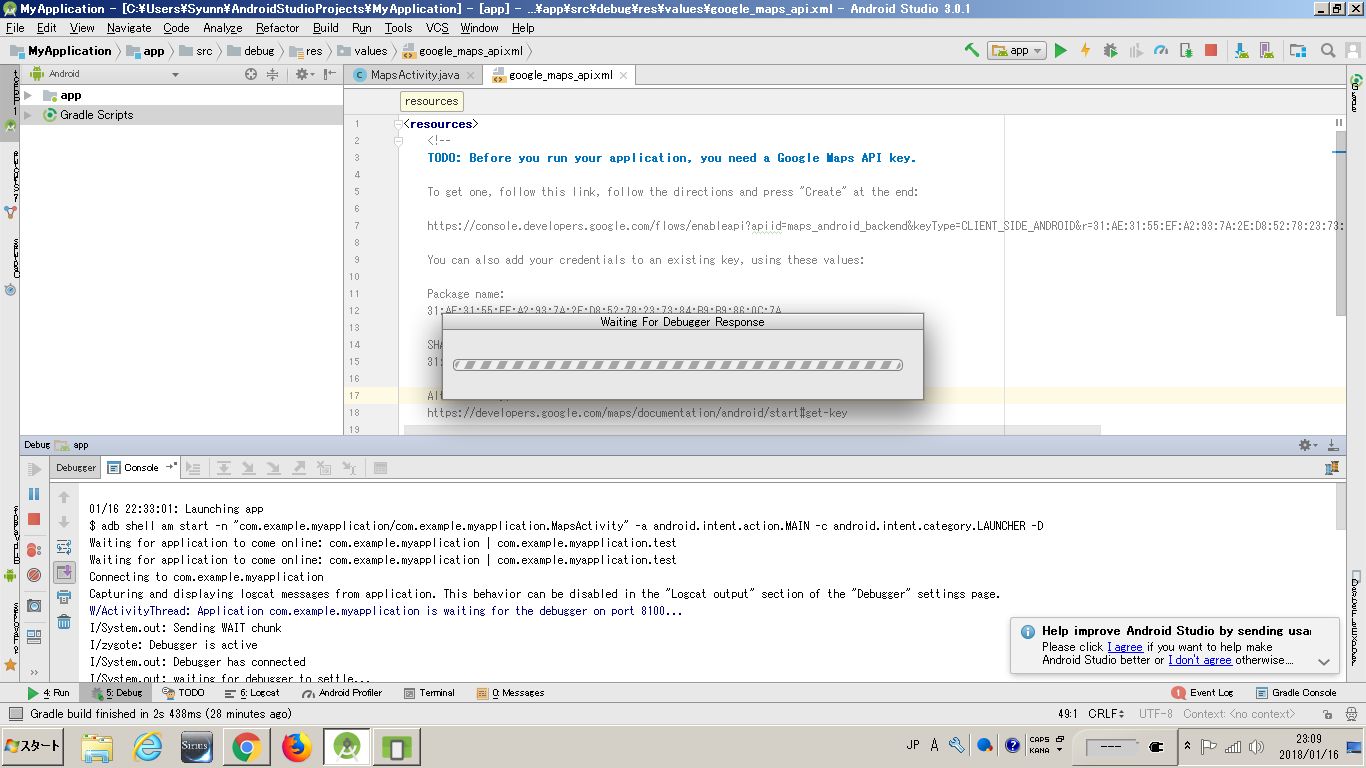Open the Logcat tool window button
This screenshot has height=768, width=1366.
click(x=252, y=692)
